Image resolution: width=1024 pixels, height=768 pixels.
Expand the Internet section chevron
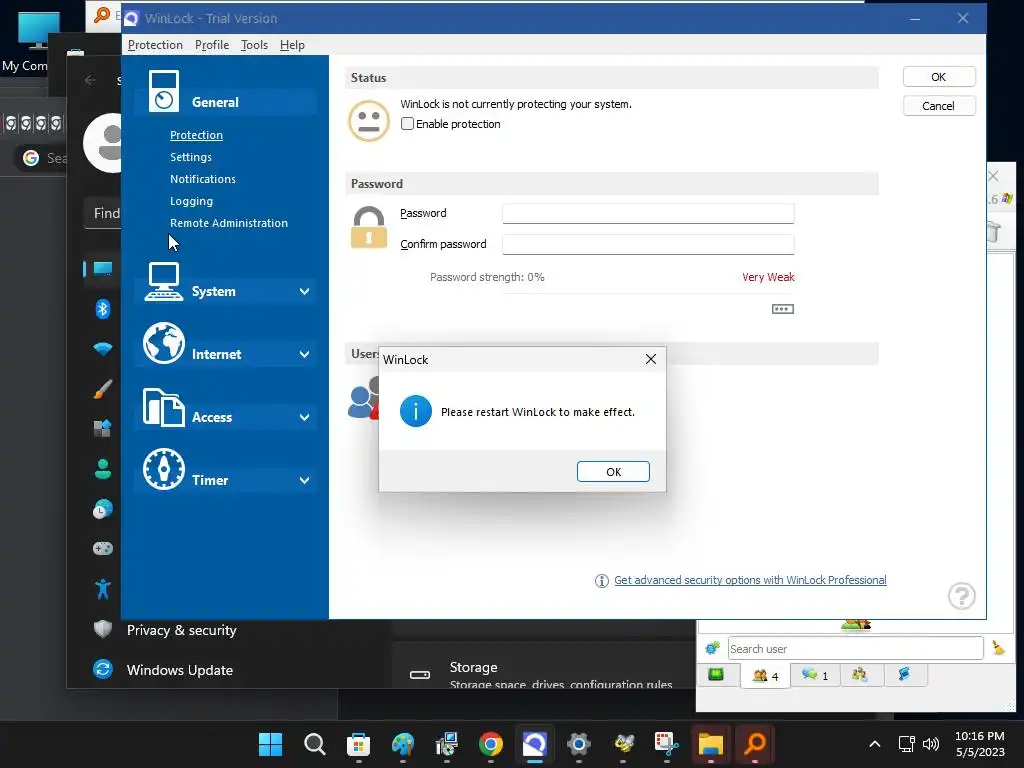(x=304, y=354)
